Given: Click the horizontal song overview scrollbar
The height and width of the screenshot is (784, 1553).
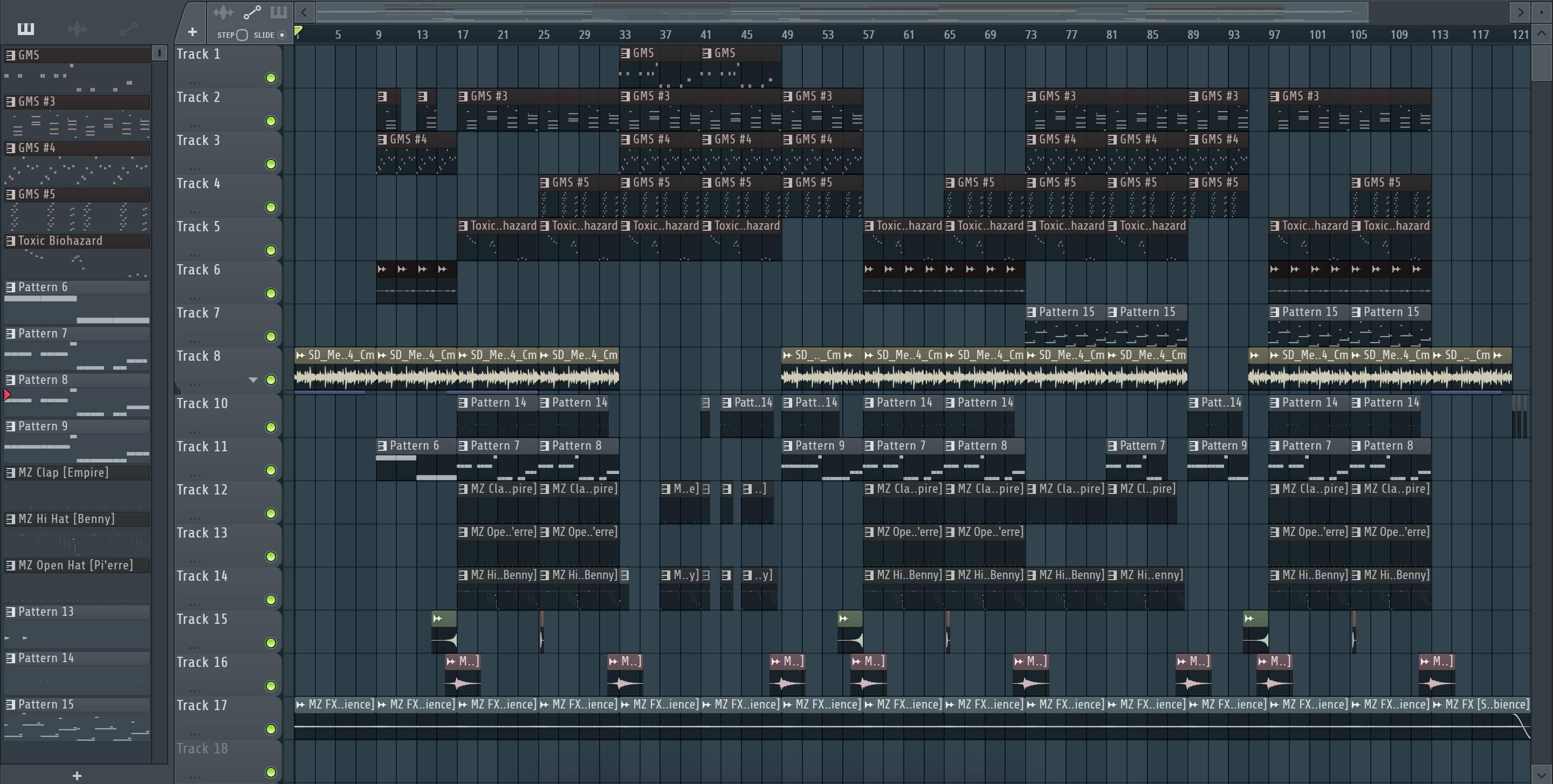Looking at the screenshot, I should pyautogui.click(x=842, y=11).
